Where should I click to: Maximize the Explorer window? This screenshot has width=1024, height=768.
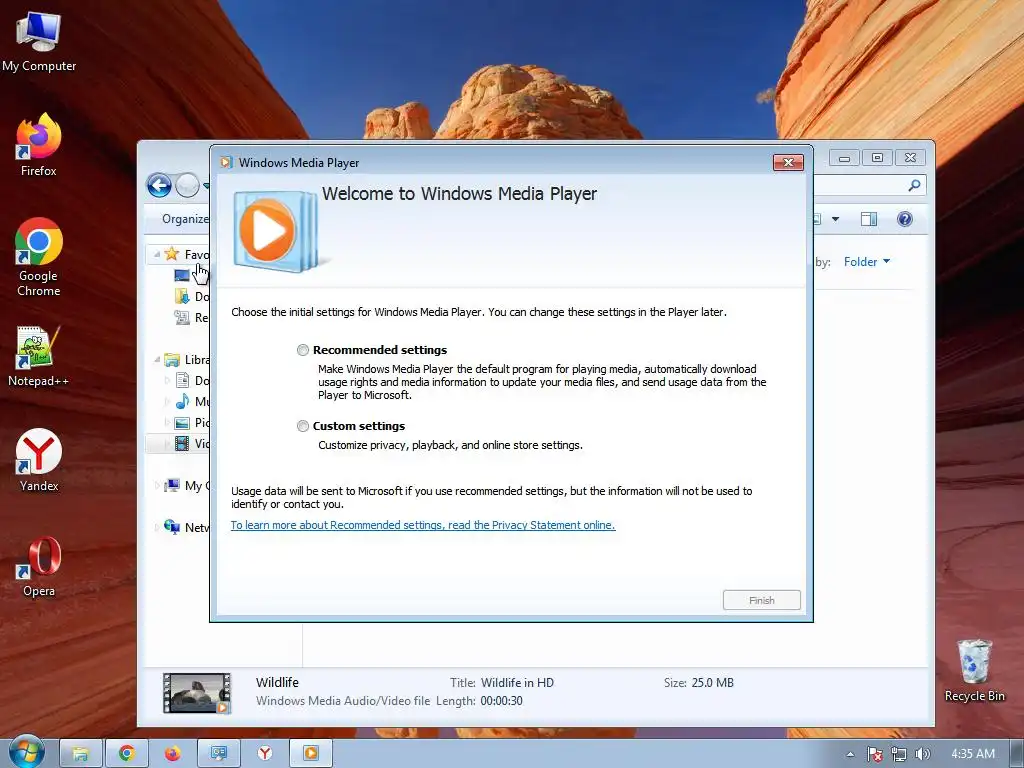point(877,157)
